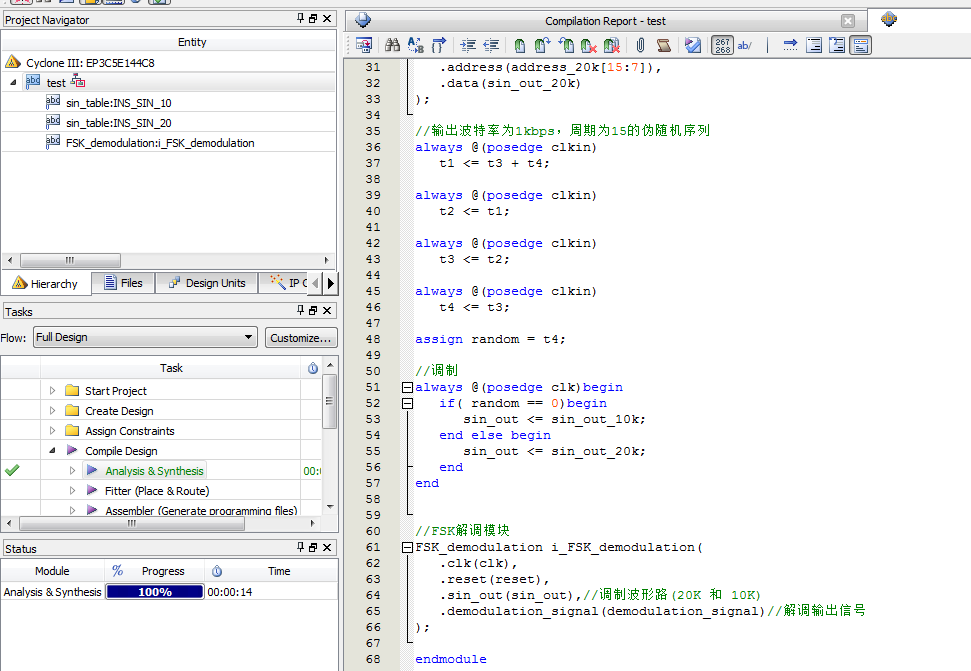Click the tab scroll arrow in Project Navigator
The height and width of the screenshot is (671, 971).
tap(328, 283)
